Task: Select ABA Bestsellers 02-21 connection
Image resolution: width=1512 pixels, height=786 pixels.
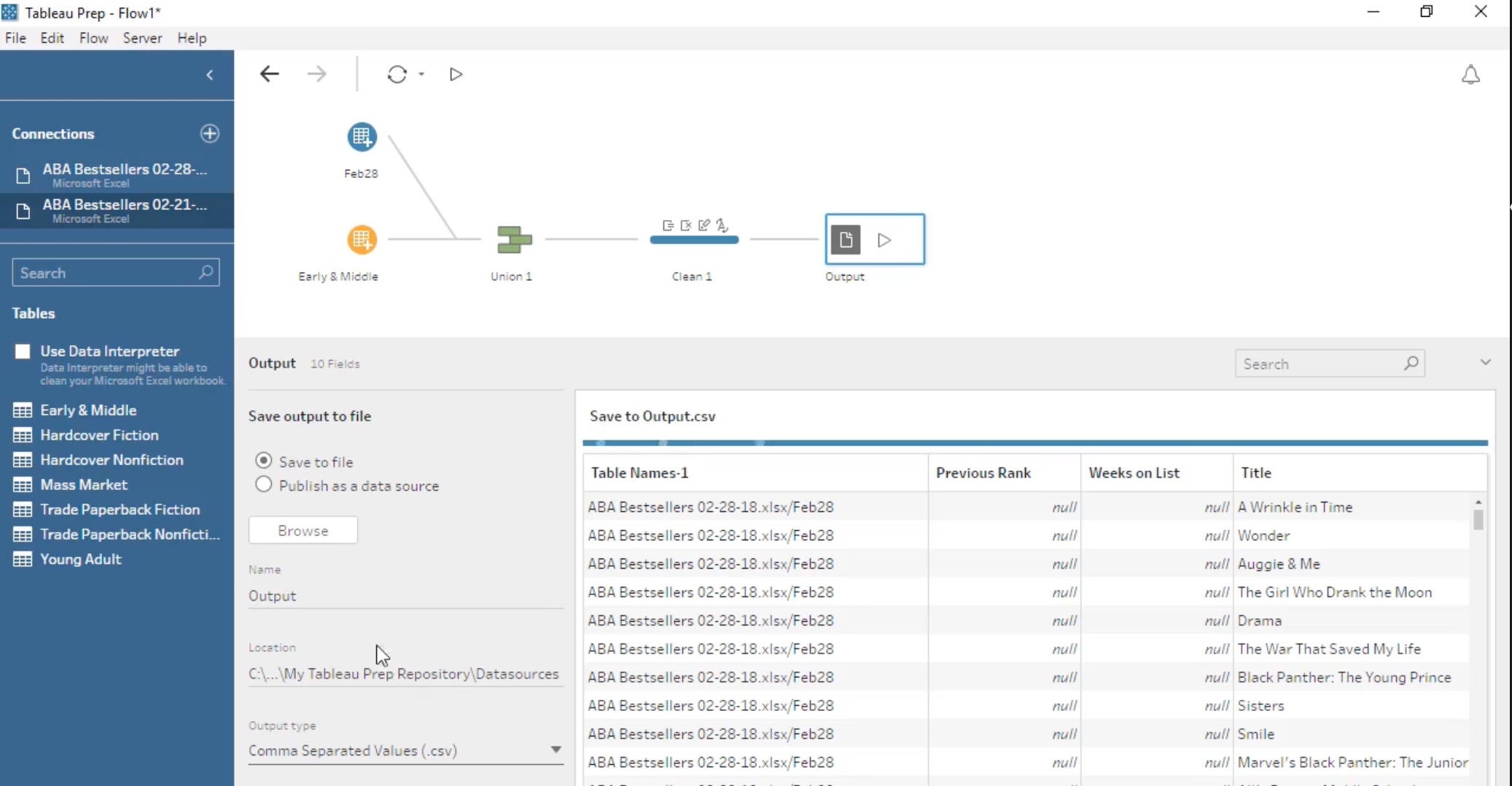Action: (x=117, y=211)
